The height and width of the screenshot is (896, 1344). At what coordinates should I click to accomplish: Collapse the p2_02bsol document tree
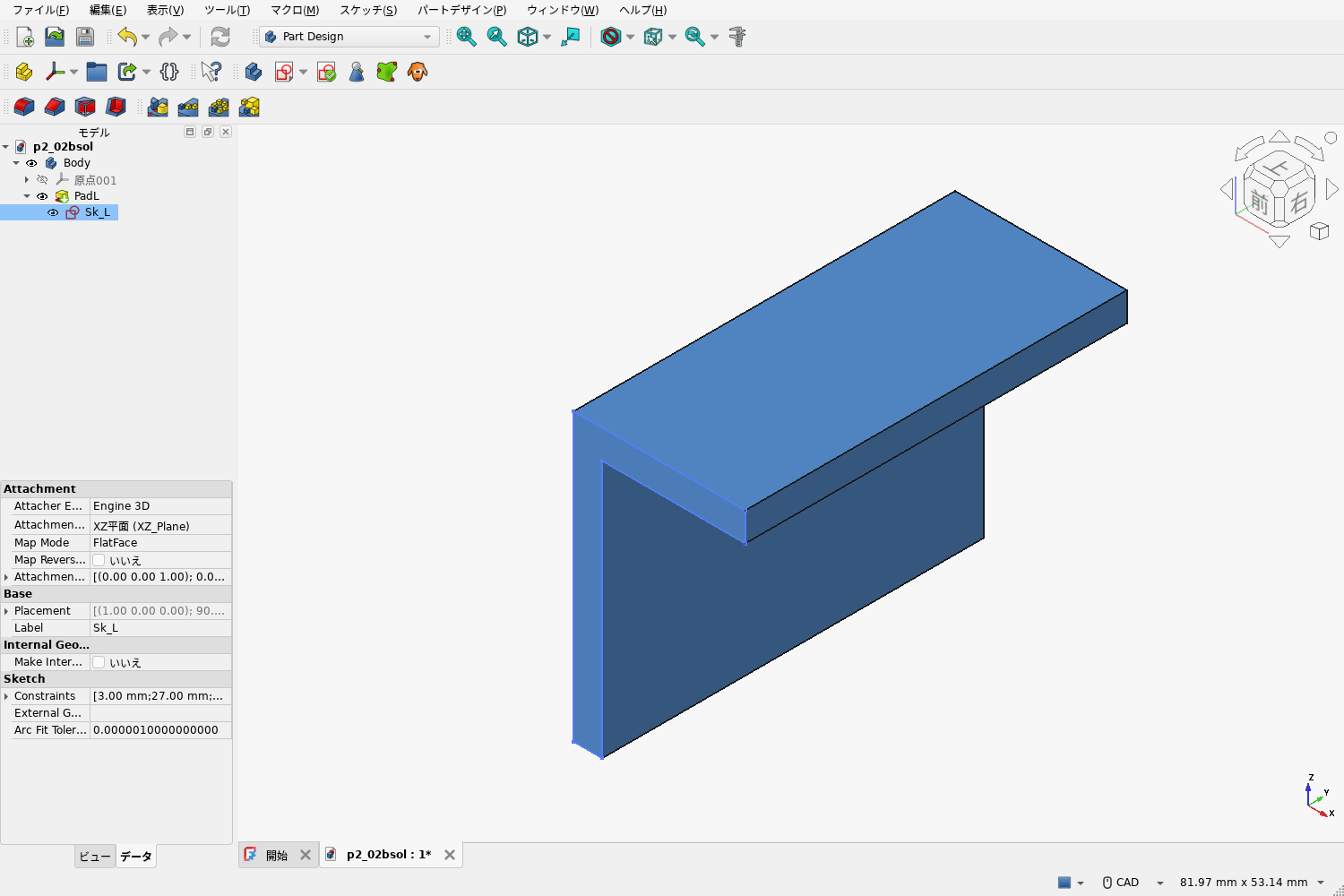(x=5, y=147)
